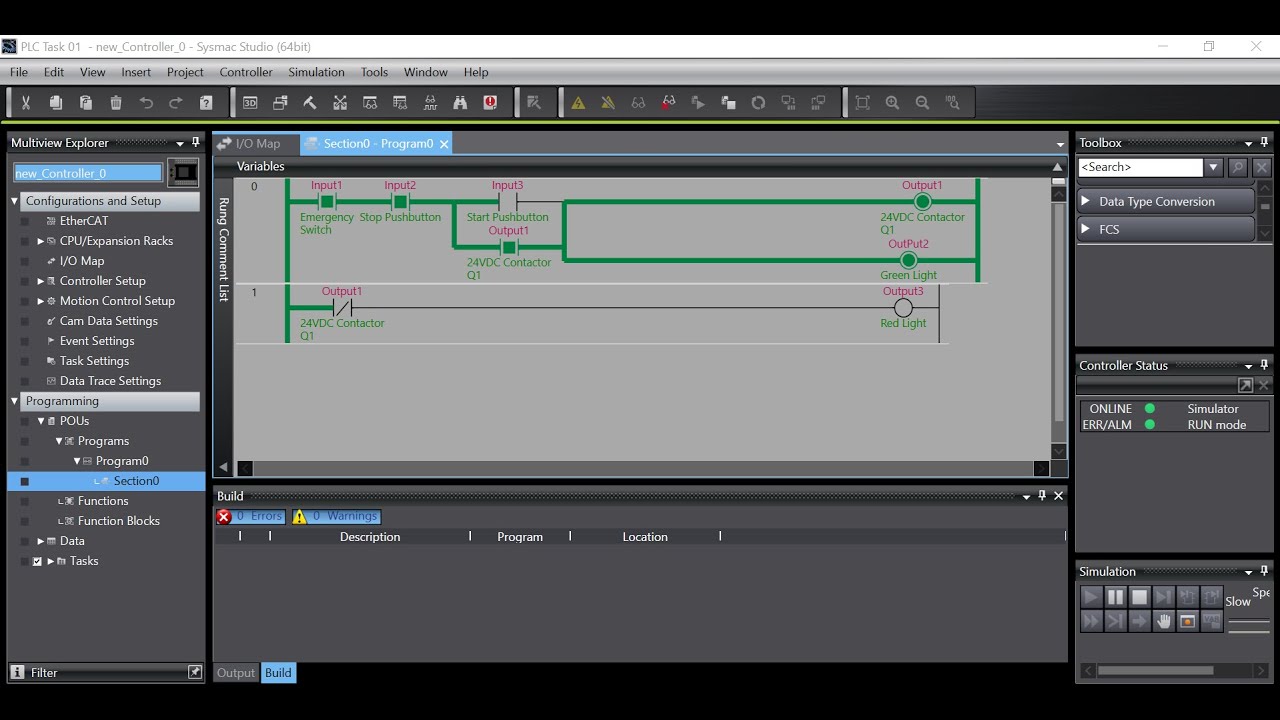Click the Cut scissors toolbar icon
This screenshot has height=720, width=1280.
[26, 102]
